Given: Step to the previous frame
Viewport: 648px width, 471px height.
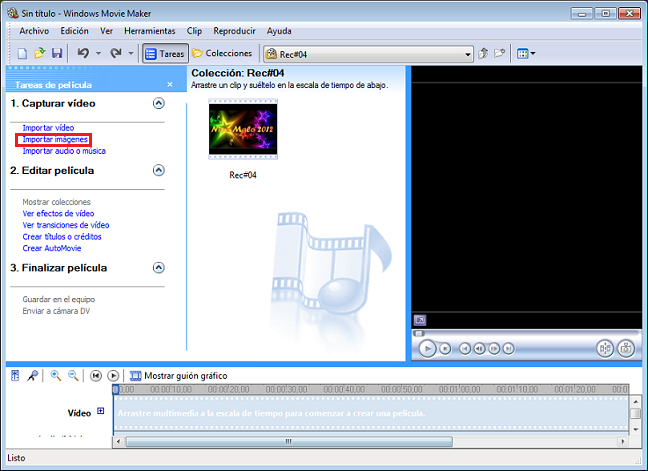Looking at the screenshot, I should pos(479,349).
